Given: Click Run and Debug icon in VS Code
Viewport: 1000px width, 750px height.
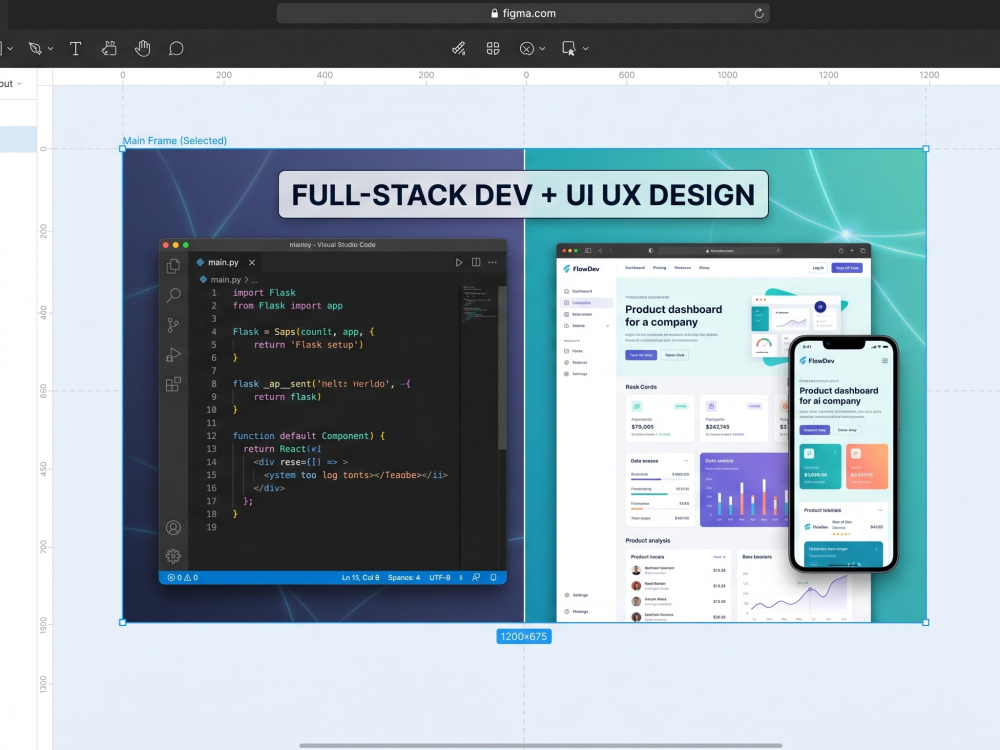Looking at the screenshot, I should click(x=173, y=355).
